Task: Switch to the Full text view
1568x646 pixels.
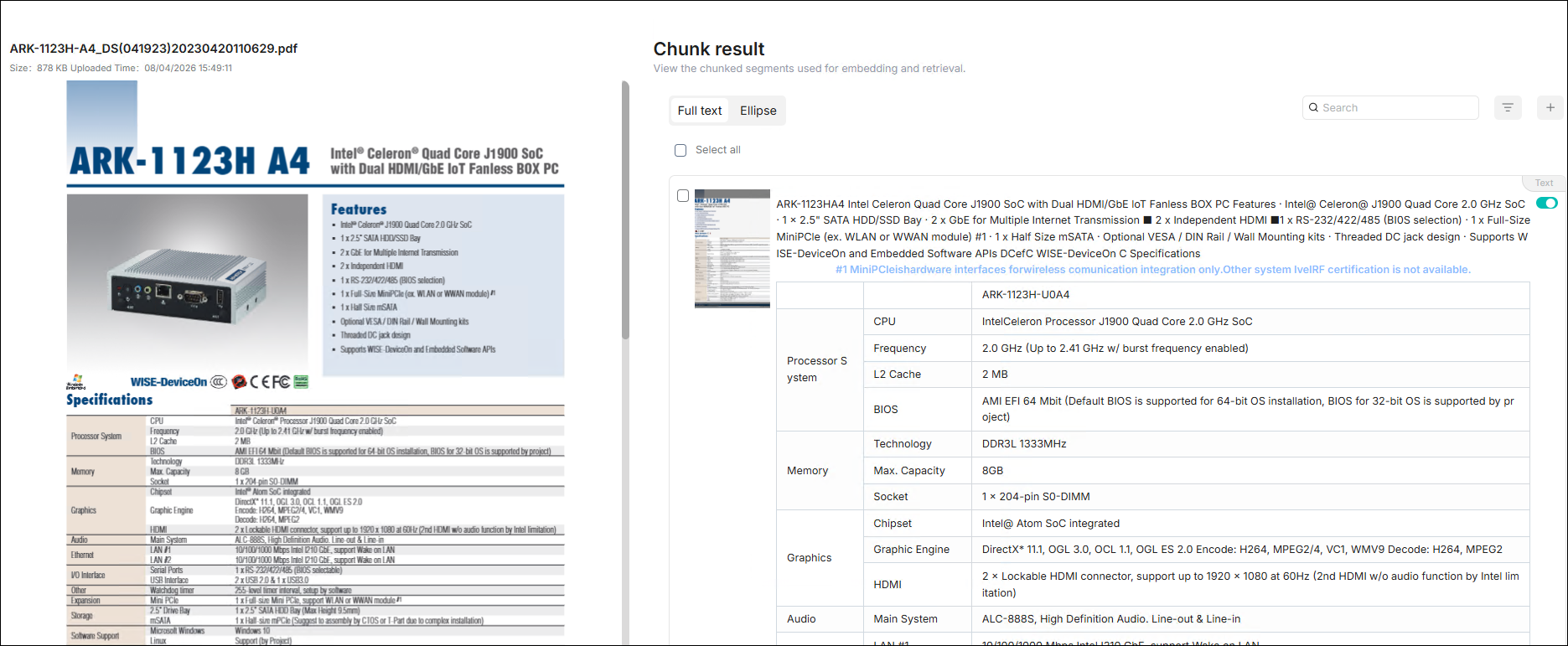Action: click(x=700, y=111)
